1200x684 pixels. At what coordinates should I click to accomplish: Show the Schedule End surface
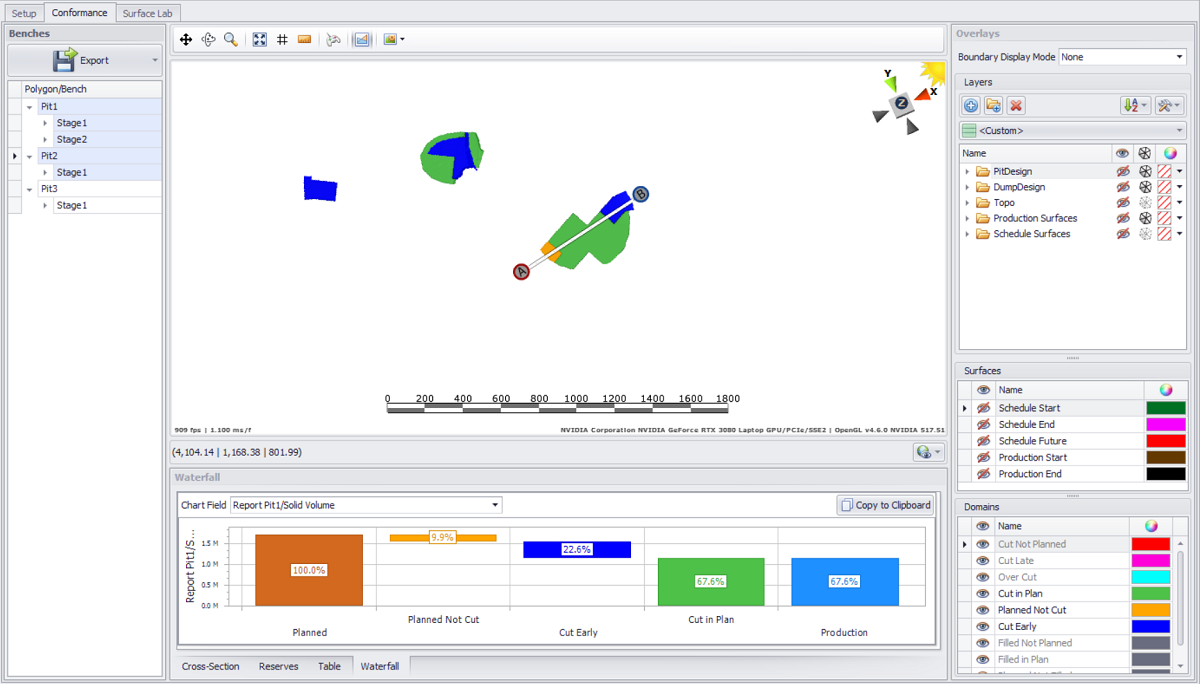(984, 425)
